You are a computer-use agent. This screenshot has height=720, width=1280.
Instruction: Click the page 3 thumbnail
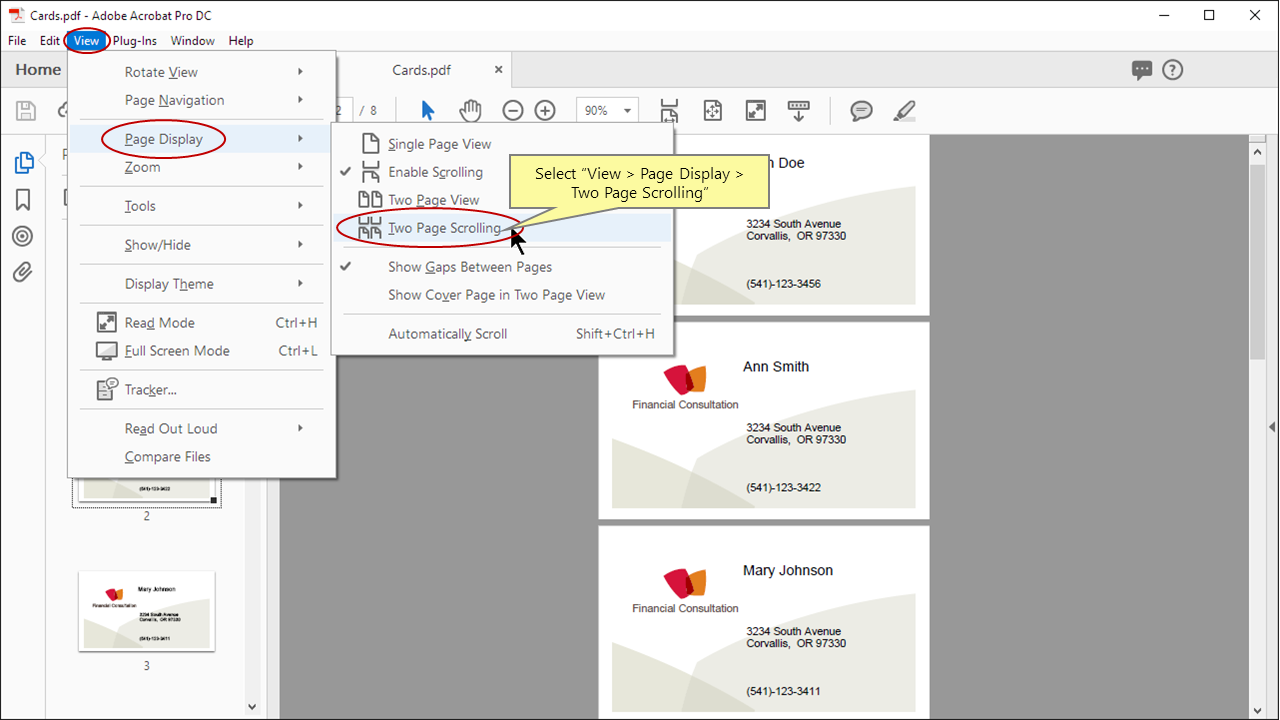pos(146,610)
